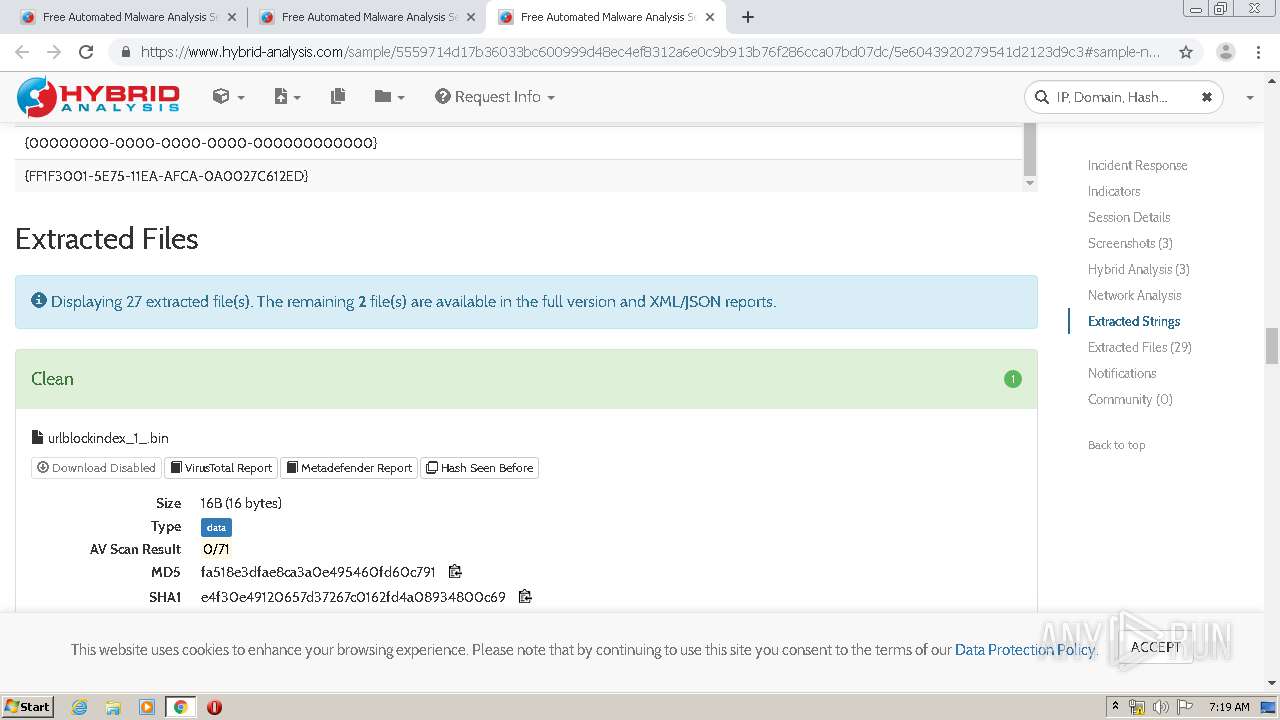Open the red security taskbar icon

(x=214, y=707)
